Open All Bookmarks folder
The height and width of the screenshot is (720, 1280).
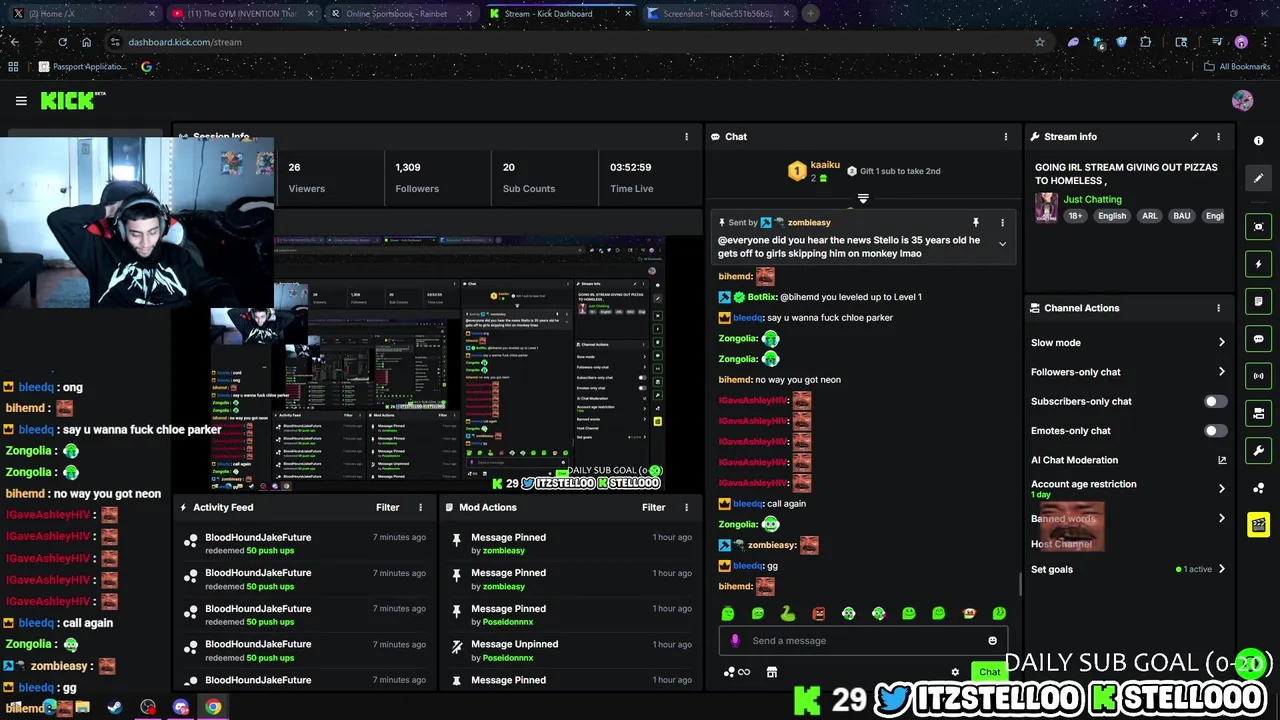[1237, 67]
